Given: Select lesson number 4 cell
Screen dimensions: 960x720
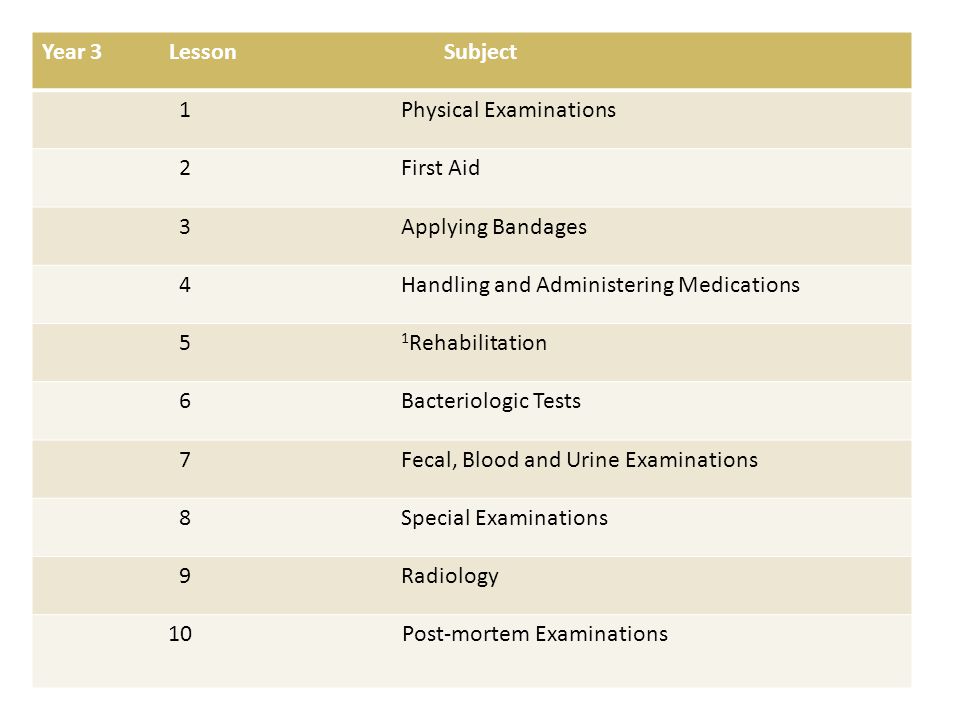Looking at the screenshot, I should coord(185,285).
